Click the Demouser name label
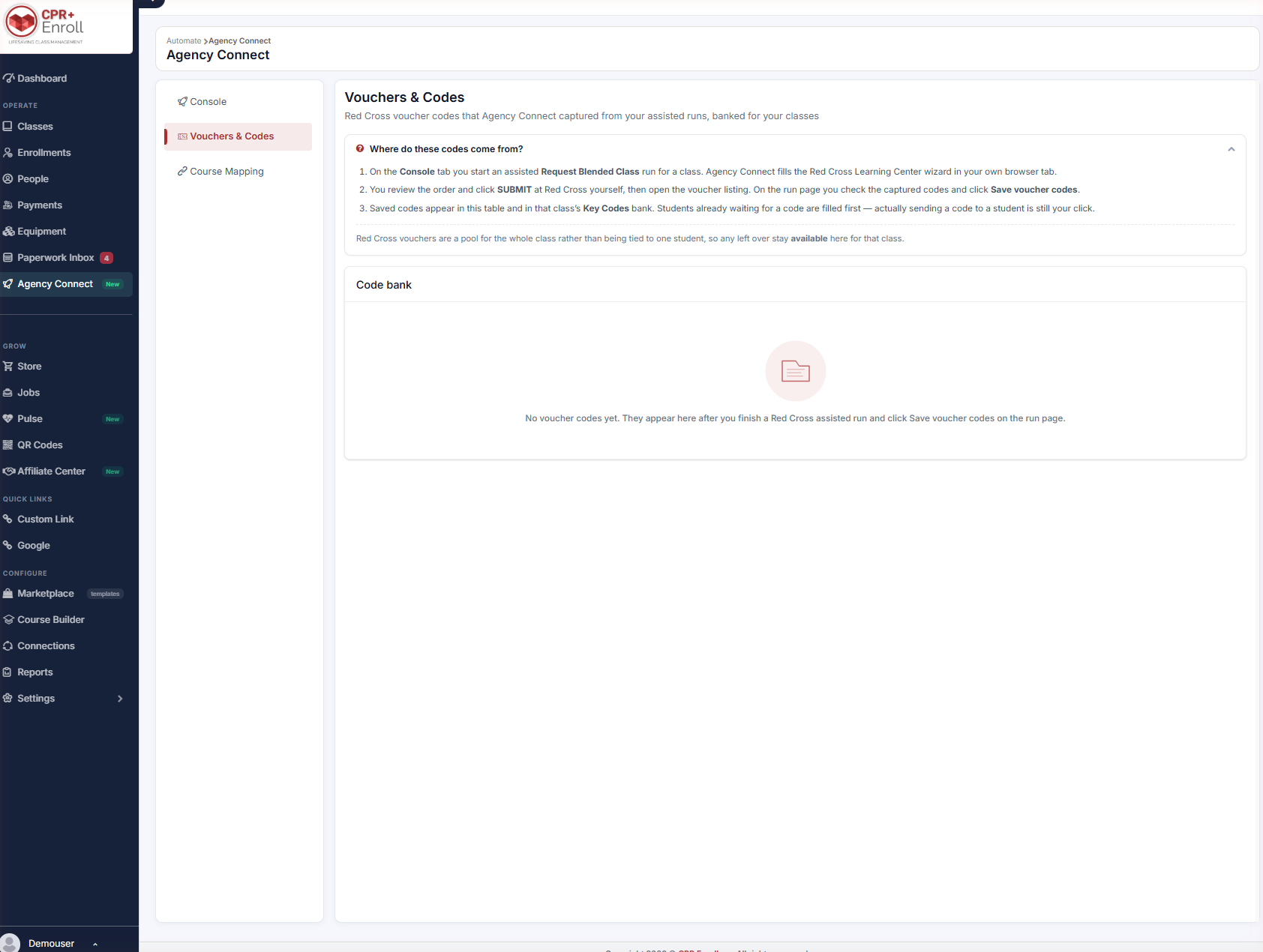The width and height of the screenshot is (1263, 952). (x=51, y=944)
